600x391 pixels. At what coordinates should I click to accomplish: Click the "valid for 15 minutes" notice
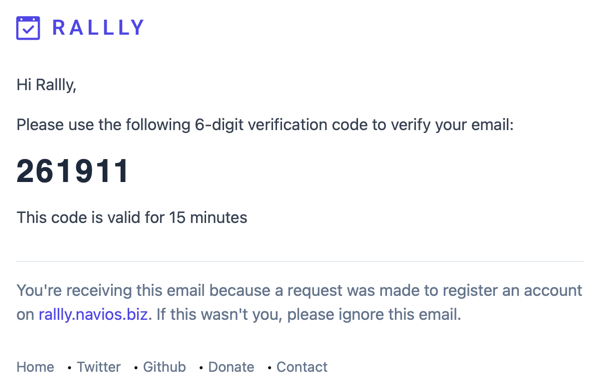(x=132, y=217)
